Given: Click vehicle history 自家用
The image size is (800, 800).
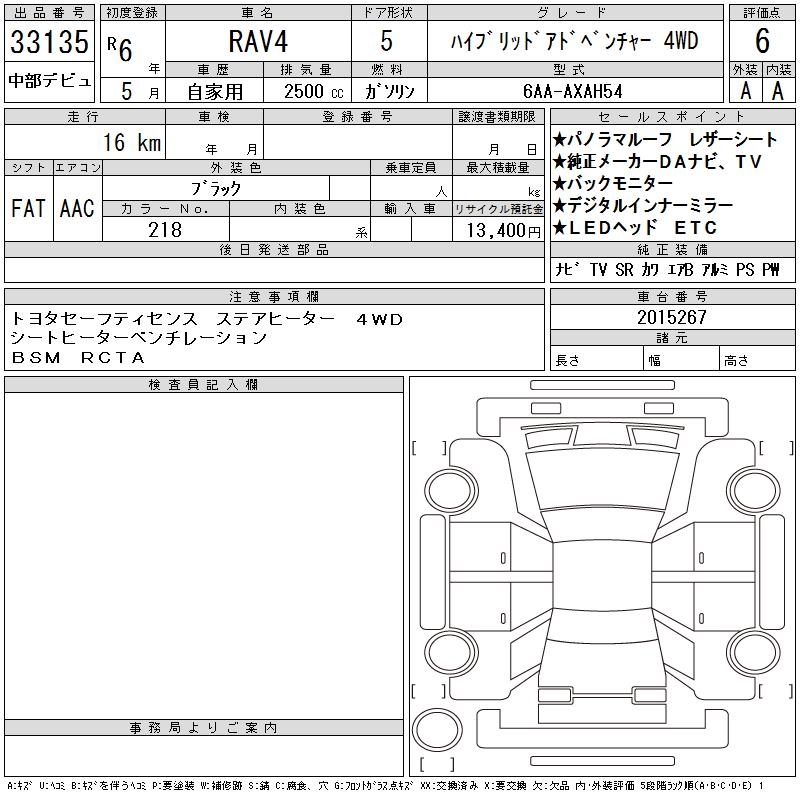Looking at the screenshot, I should pos(215,92).
